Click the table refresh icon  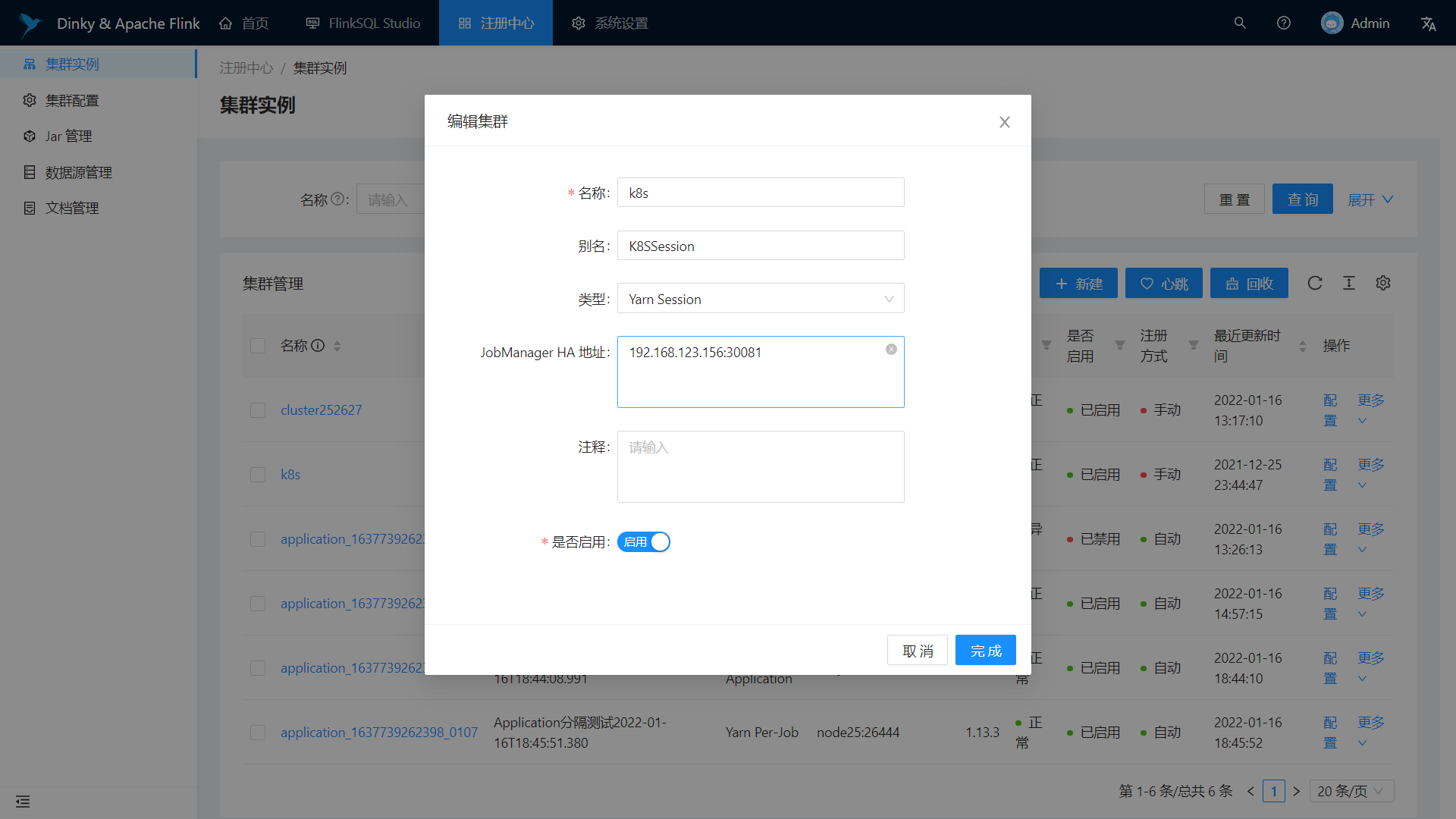(1315, 283)
